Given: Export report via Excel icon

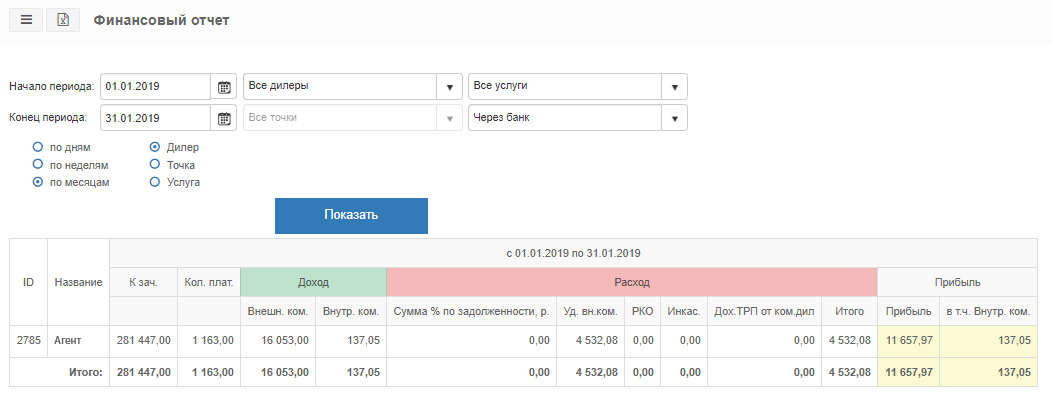Looking at the screenshot, I should [63, 20].
